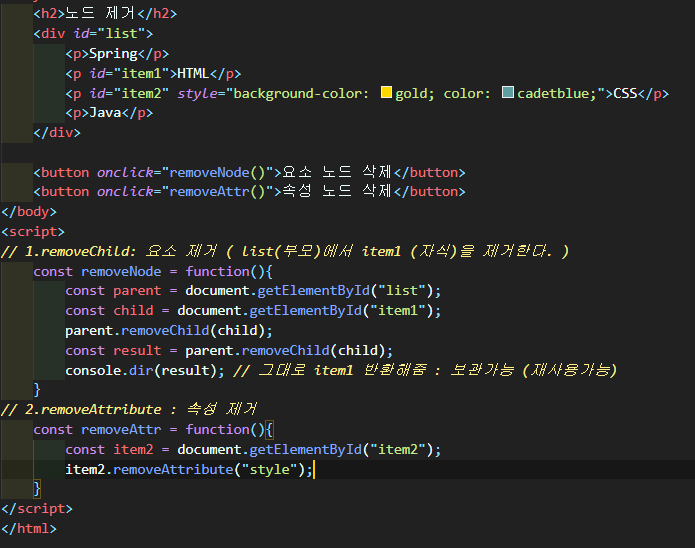Click the item1 HTML paragraph line
Image resolution: width=695 pixels, height=548 pixels.
[x=153, y=74]
